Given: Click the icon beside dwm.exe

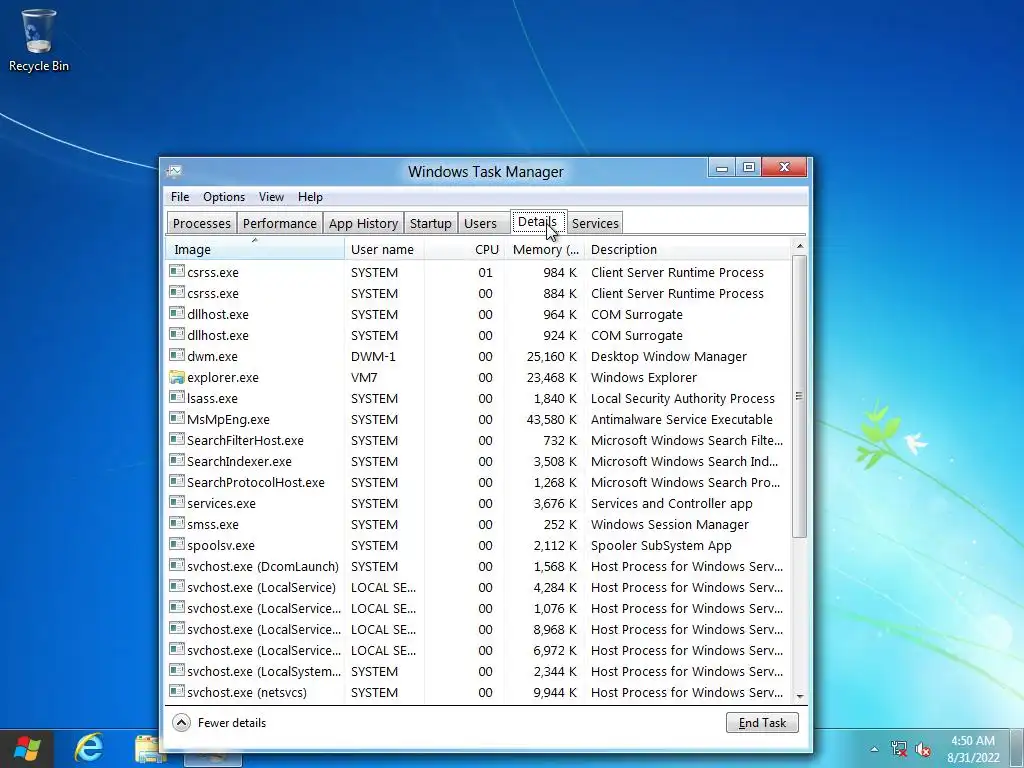Looking at the screenshot, I should (x=176, y=355).
